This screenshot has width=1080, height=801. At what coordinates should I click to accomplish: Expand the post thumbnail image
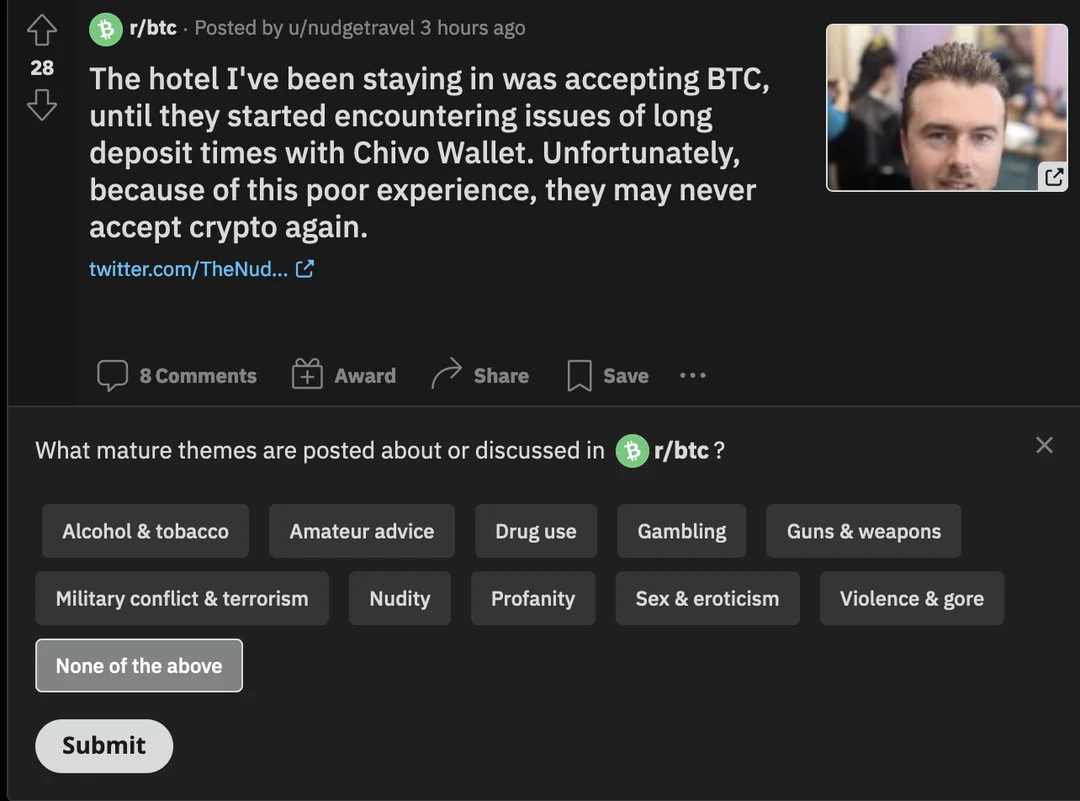coord(1053,177)
